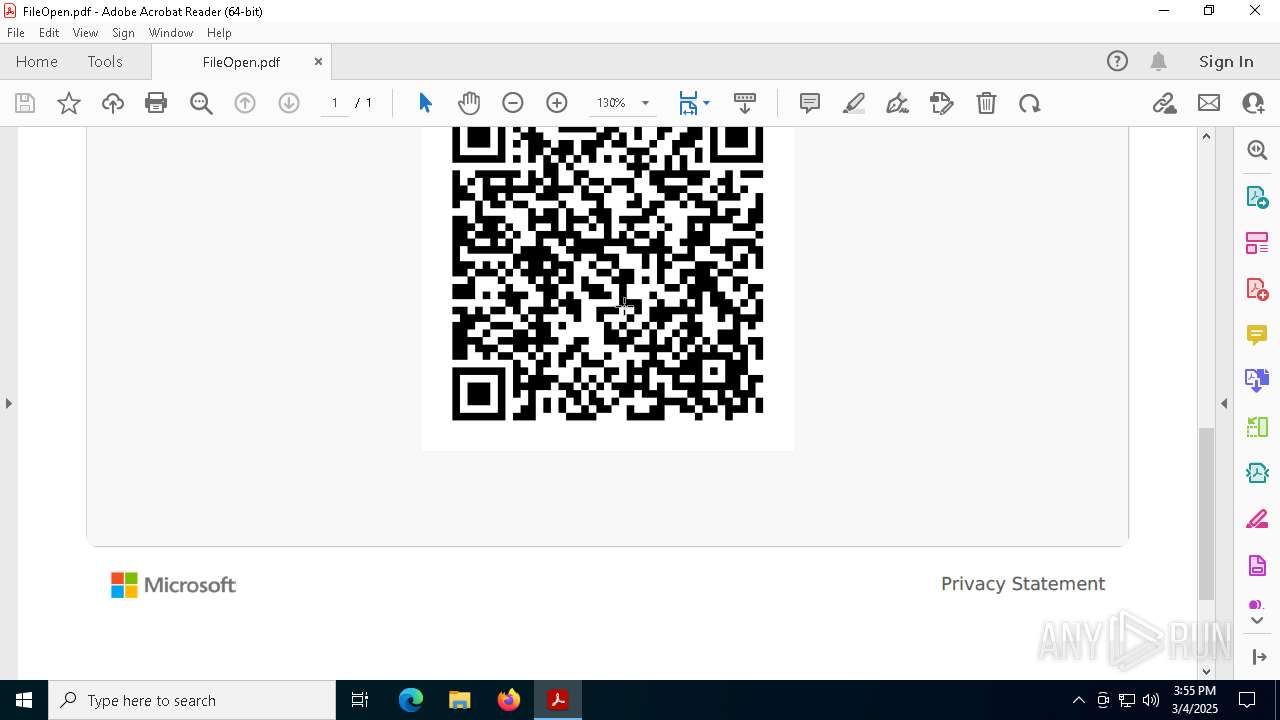Edit the current page number field
The height and width of the screenshot is (720, 1280).
pyautogui.click(x=335, y=103)
